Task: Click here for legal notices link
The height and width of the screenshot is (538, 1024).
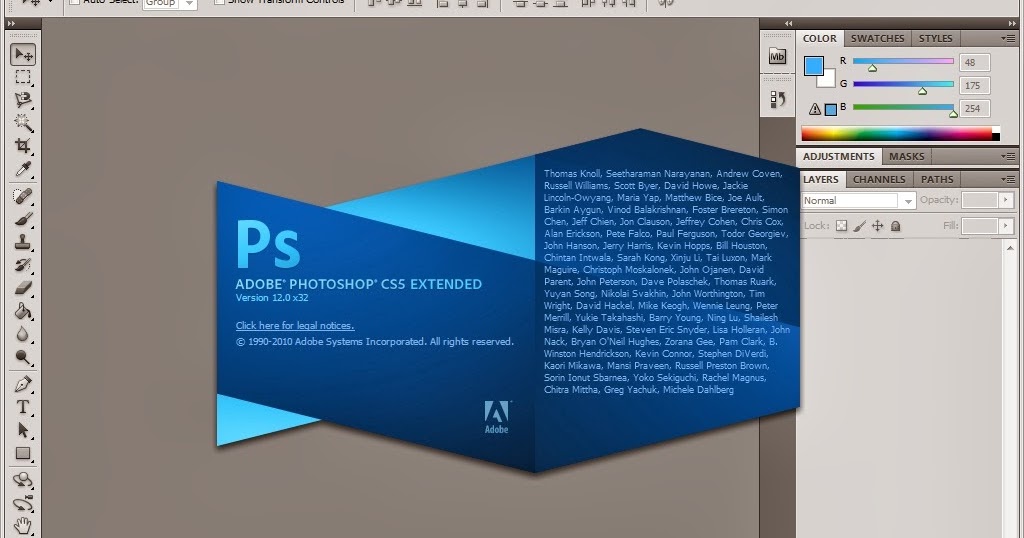Action: pos(295,326)
